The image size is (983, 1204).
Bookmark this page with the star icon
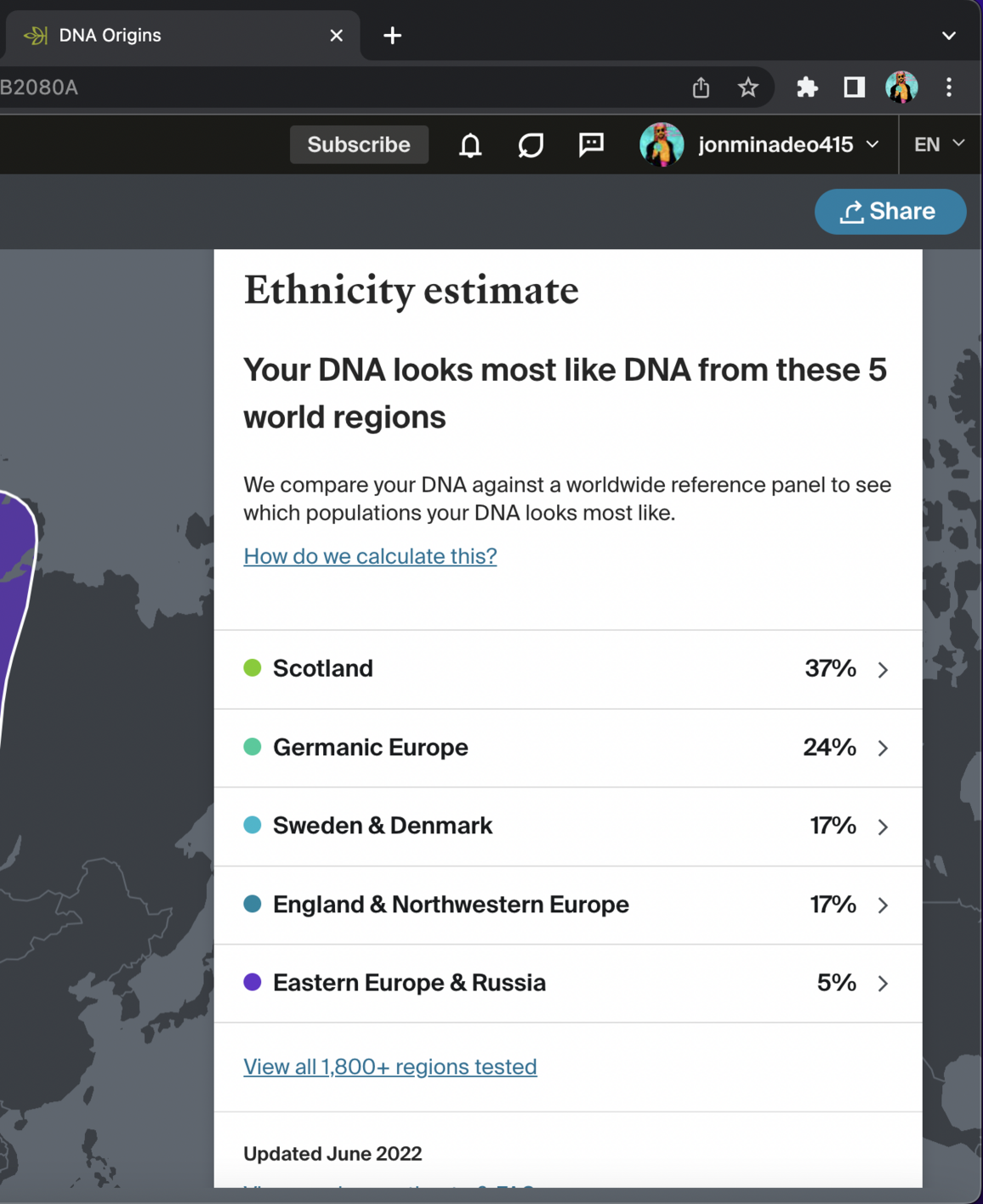point(748,88)
